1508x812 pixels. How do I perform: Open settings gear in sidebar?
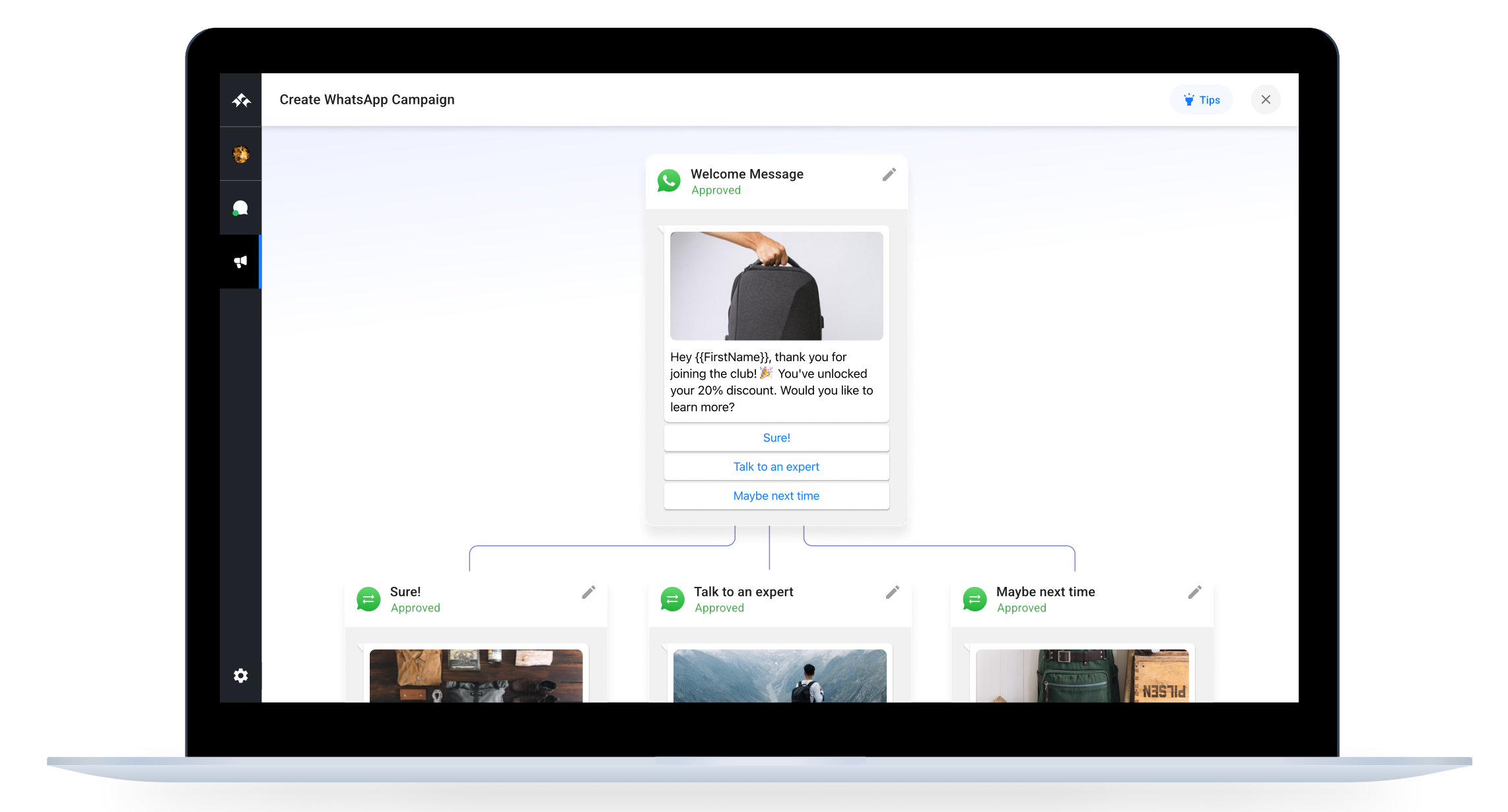240,675
